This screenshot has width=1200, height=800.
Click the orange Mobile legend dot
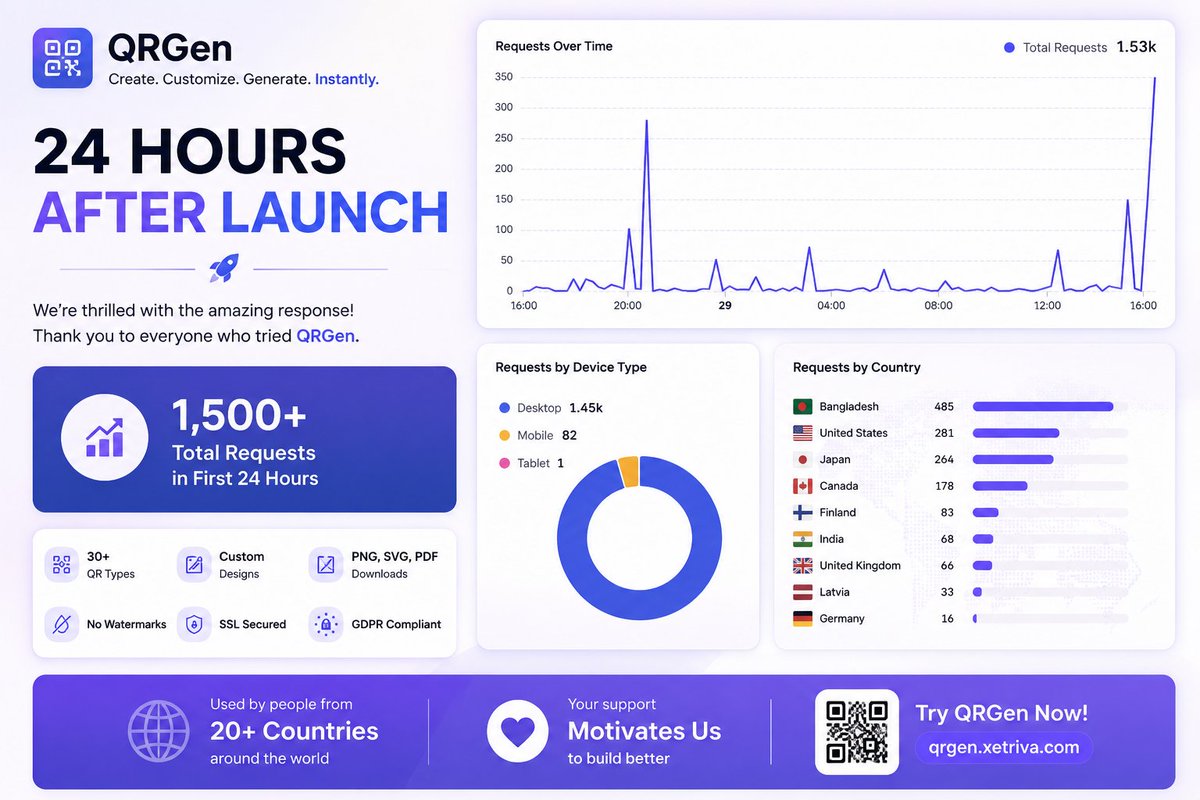click(504, 435)
